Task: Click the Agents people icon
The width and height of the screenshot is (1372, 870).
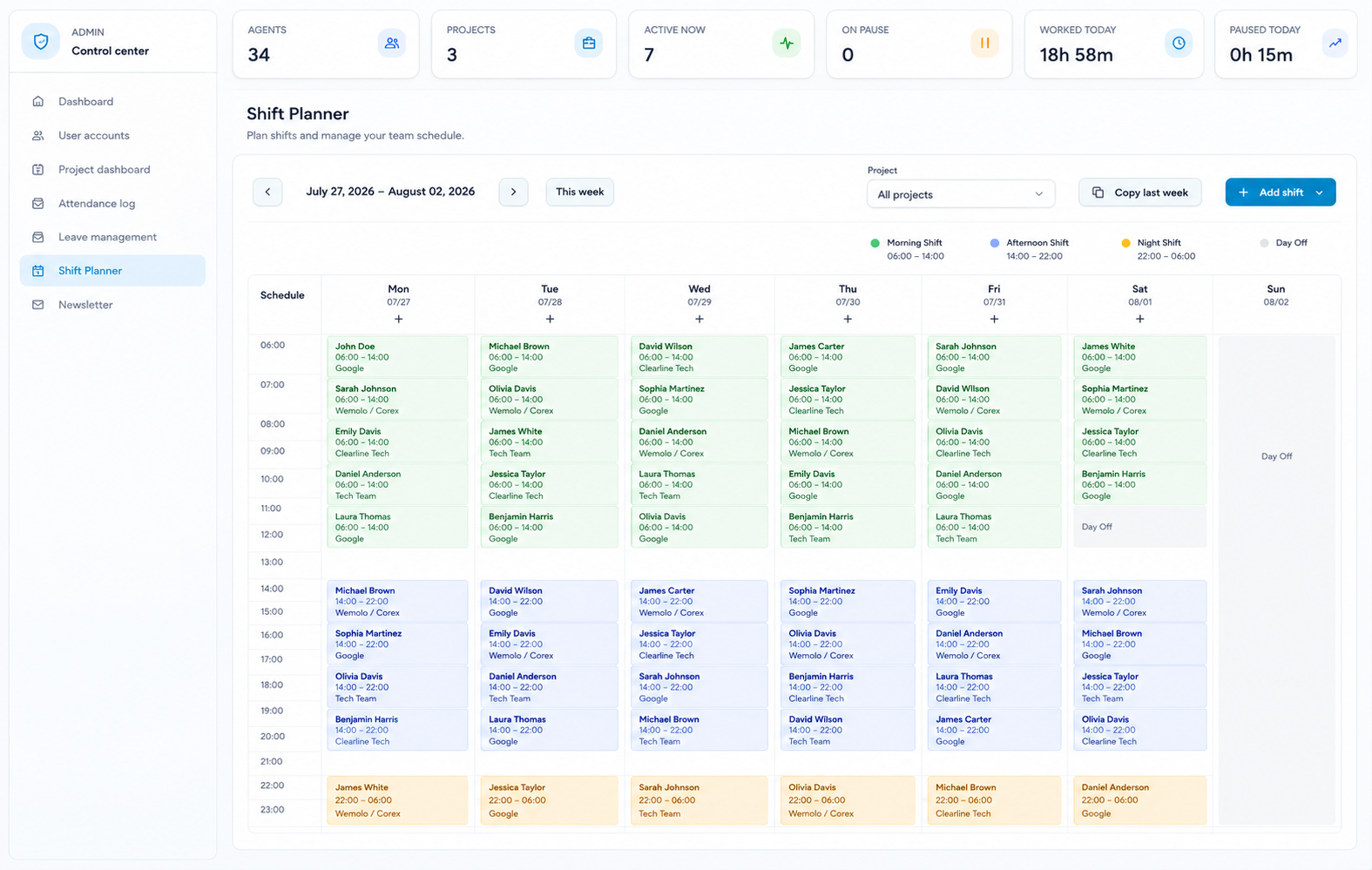Action: [392, 43]
